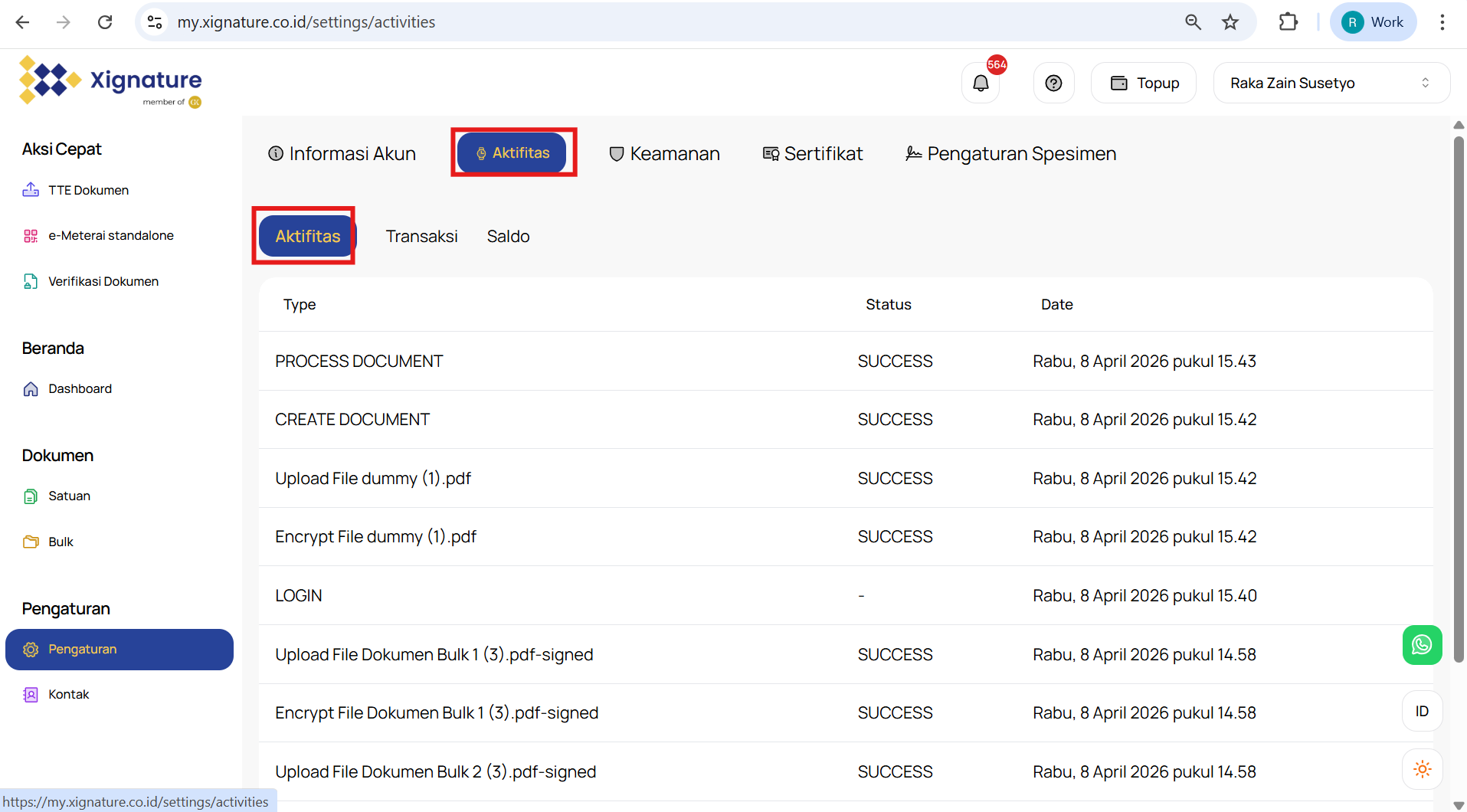This screenshot has width=1467, height=812.
Task: Open the notifications bell icon
Action: coord(981,83)
